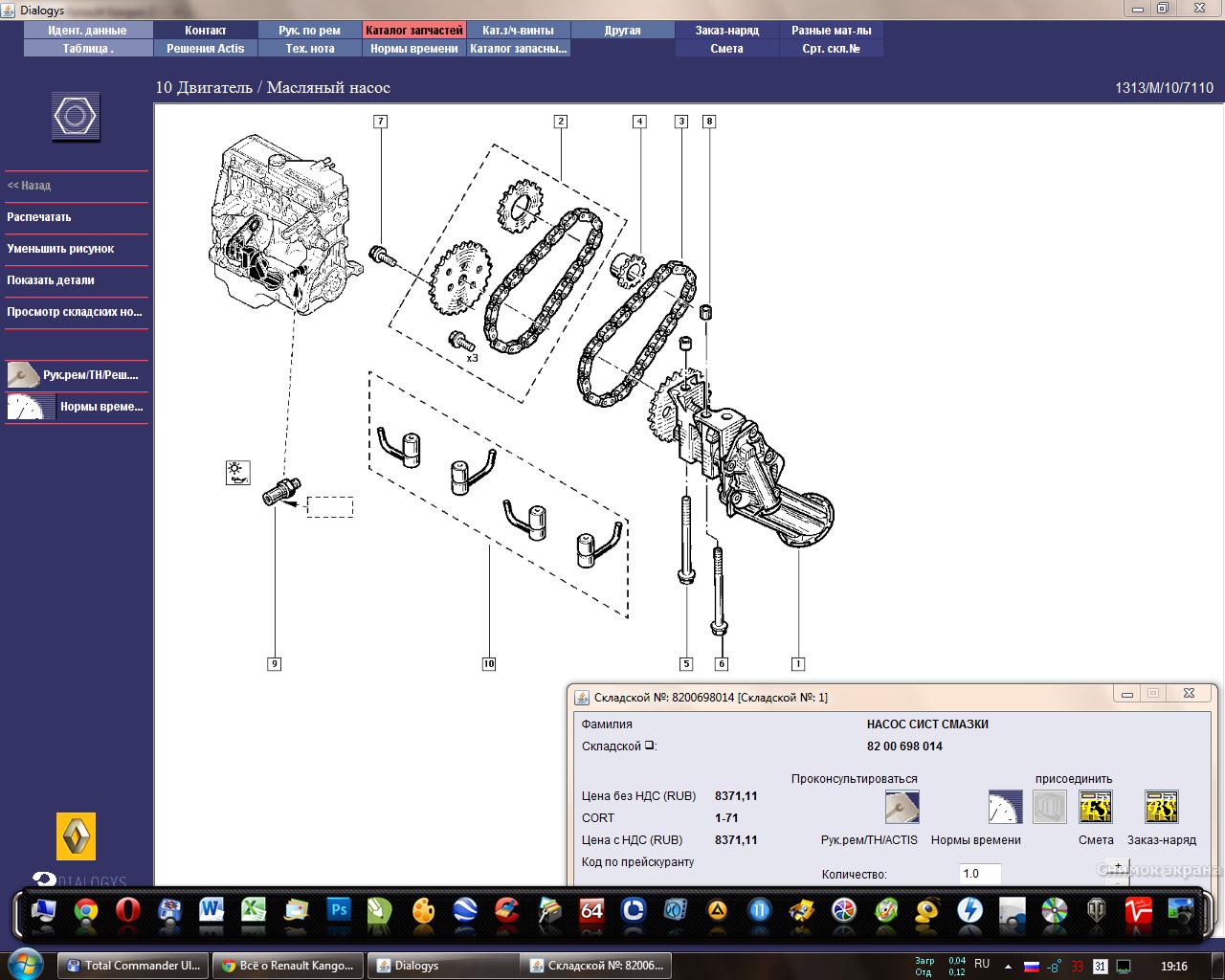Screen dimensions: 1225x980
Task: Click the hex nut logo in the sidebar
Action: pos(75,118)
